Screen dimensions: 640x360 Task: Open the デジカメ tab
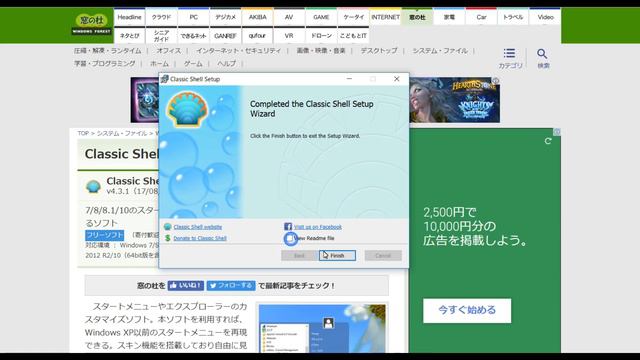pos(225,17)
